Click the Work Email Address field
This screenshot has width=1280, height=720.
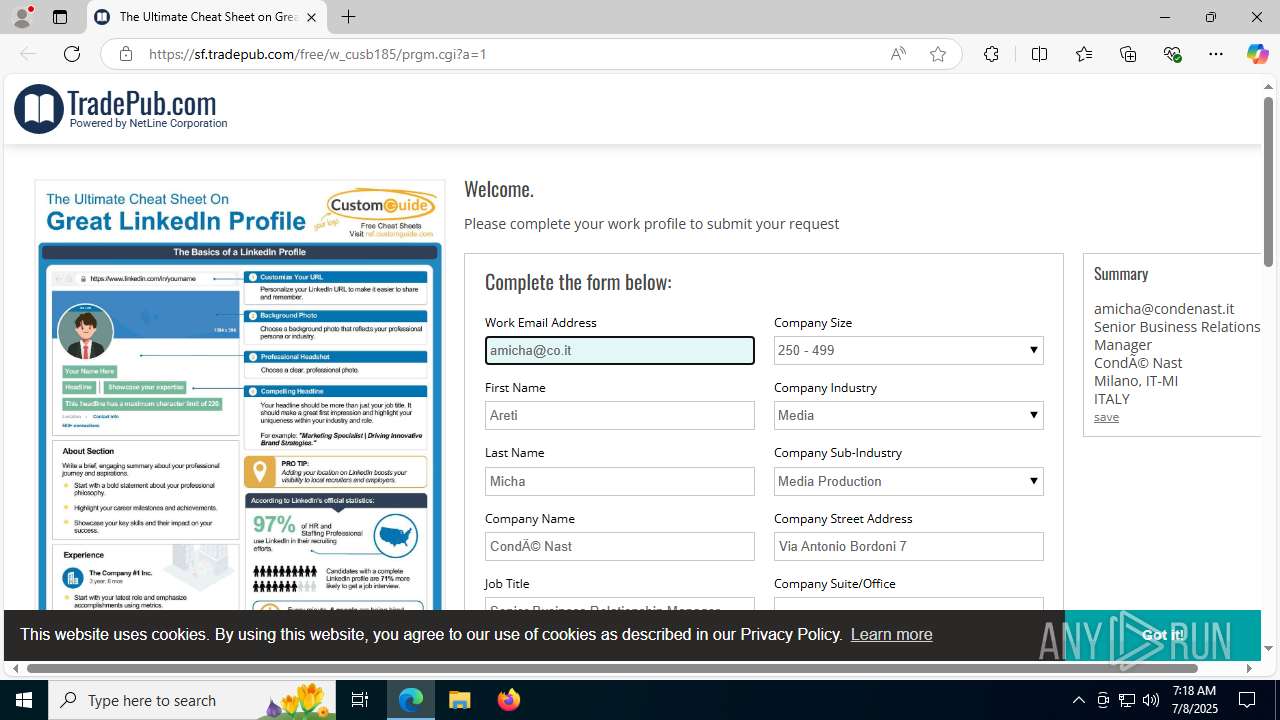[620, 350]
